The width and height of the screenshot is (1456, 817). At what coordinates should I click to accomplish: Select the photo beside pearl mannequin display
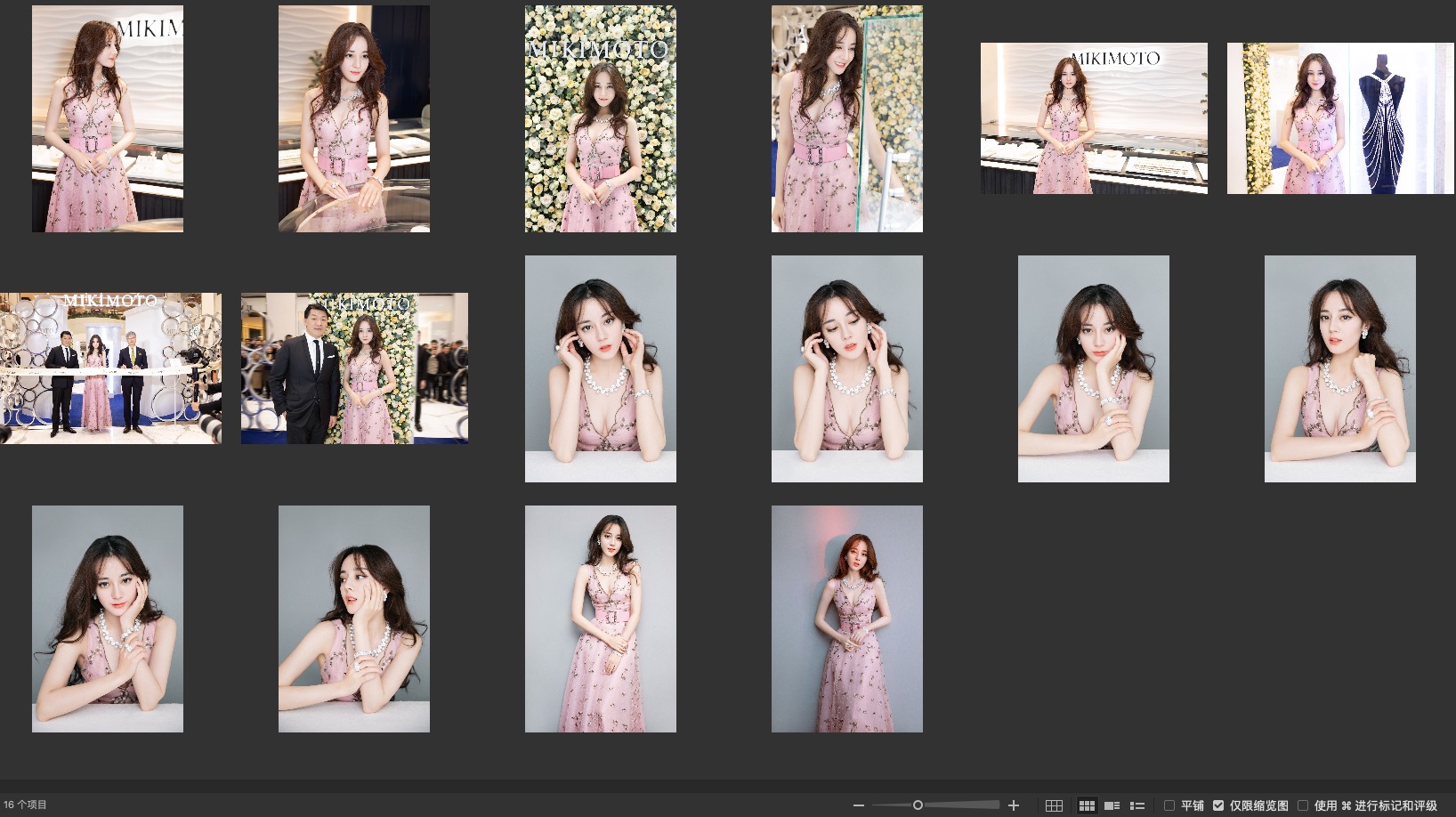pyautogui.click(x=1339, y=118)
